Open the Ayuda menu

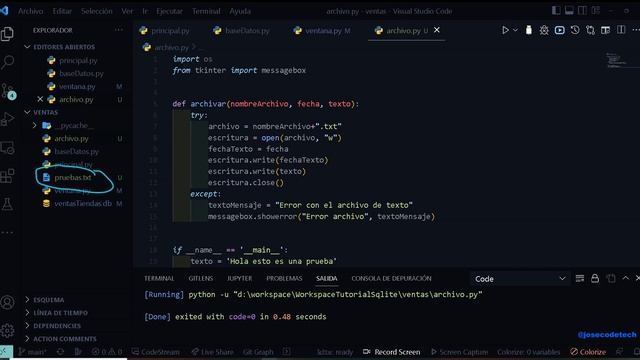click(x=240, y=11)
